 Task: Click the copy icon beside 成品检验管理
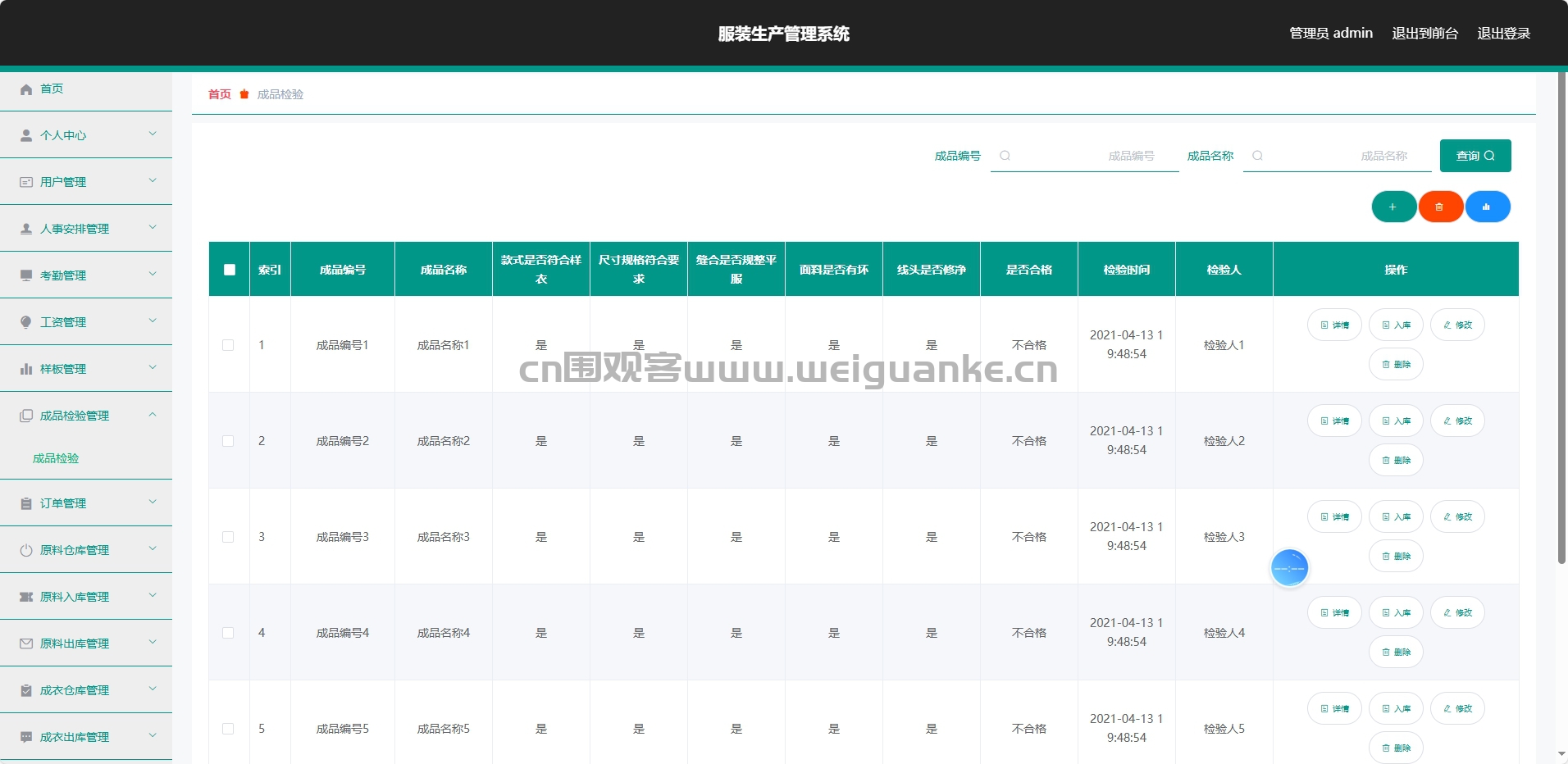[26, 416]
